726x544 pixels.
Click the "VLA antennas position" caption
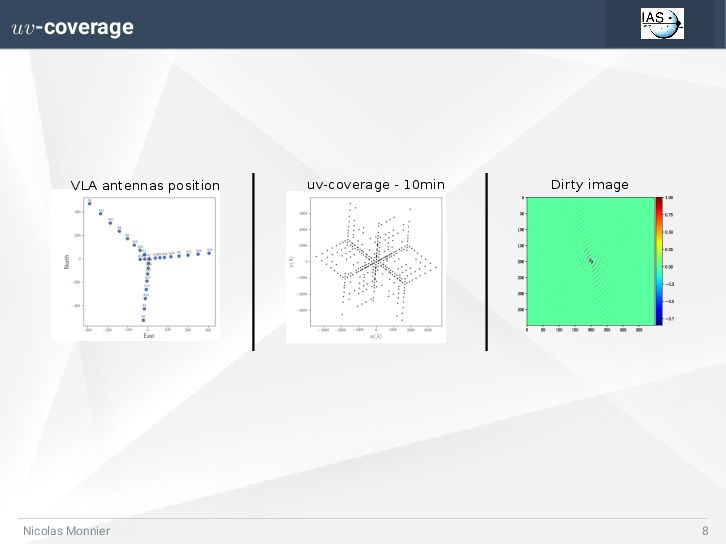145,185
